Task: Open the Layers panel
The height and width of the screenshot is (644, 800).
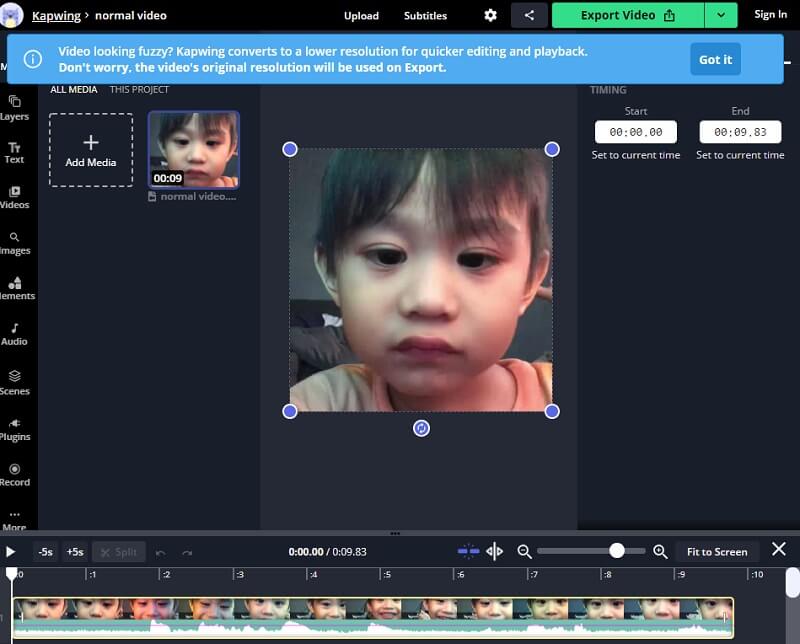Action: 14,108
